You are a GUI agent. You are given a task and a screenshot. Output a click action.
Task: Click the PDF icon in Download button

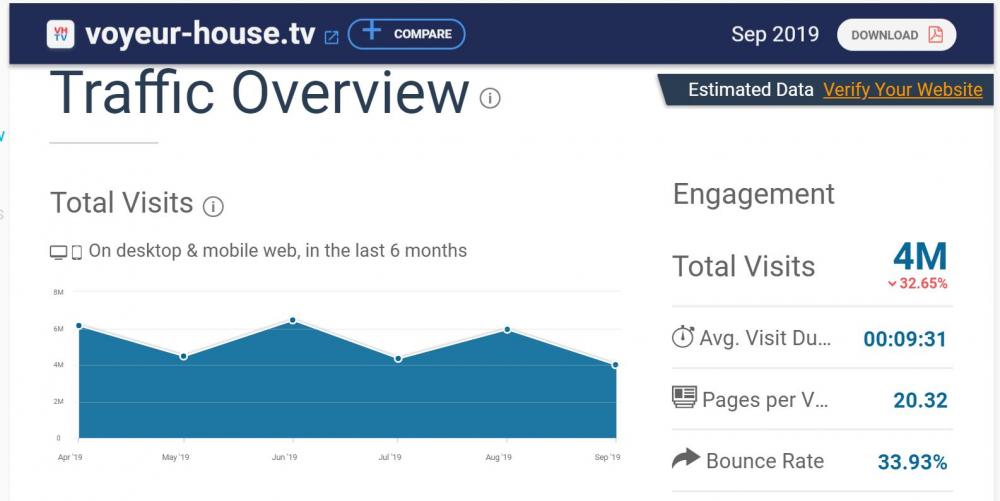click(x=935, y=35)
